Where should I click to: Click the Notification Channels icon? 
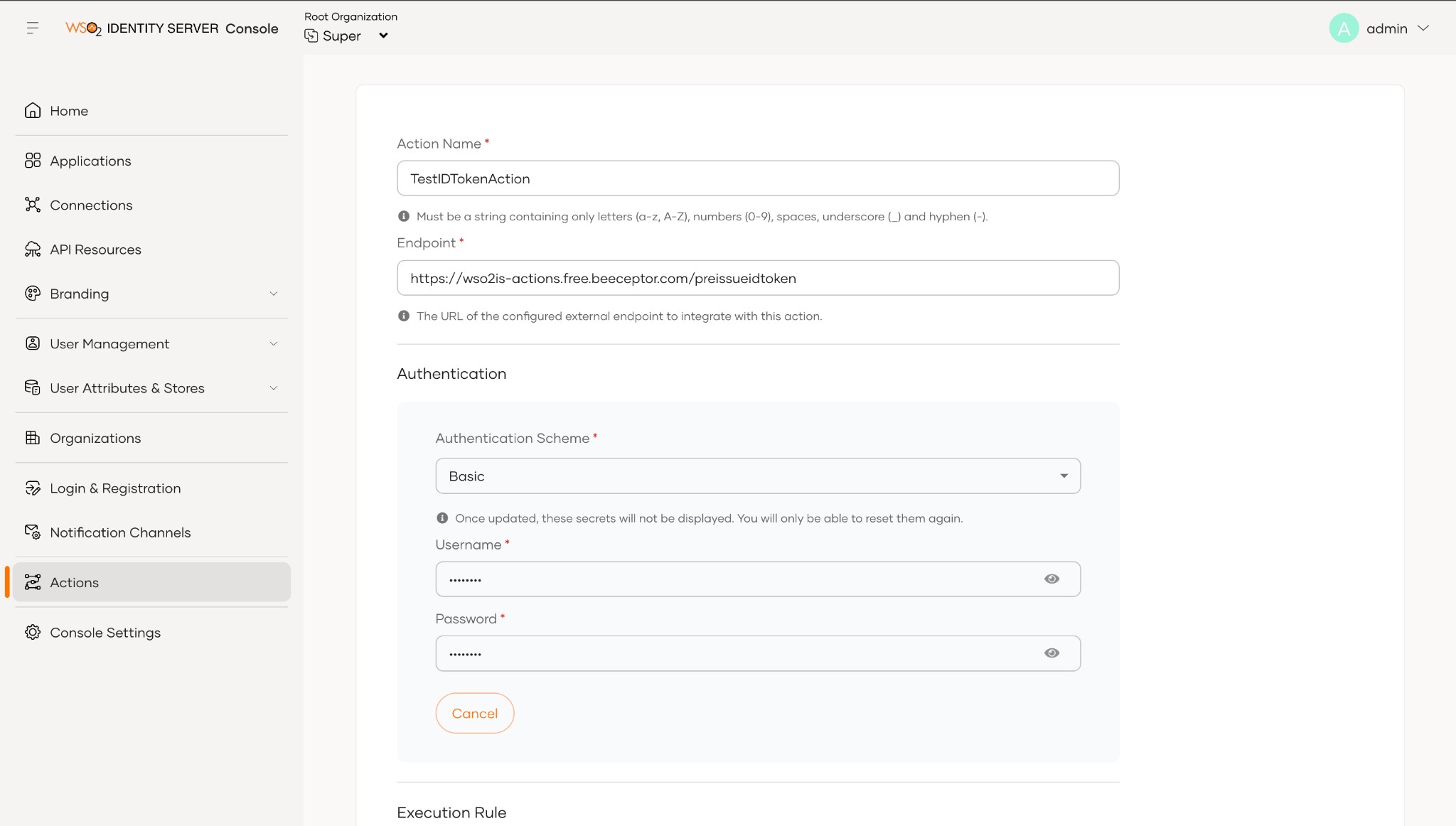pyautogui.click(x=33, y=532)
